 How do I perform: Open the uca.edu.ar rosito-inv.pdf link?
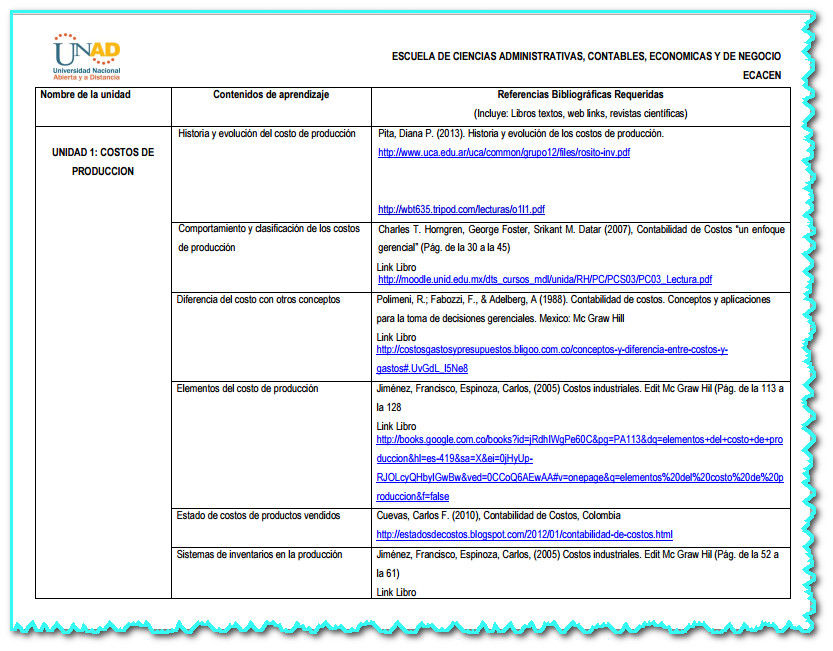[504, 153]
